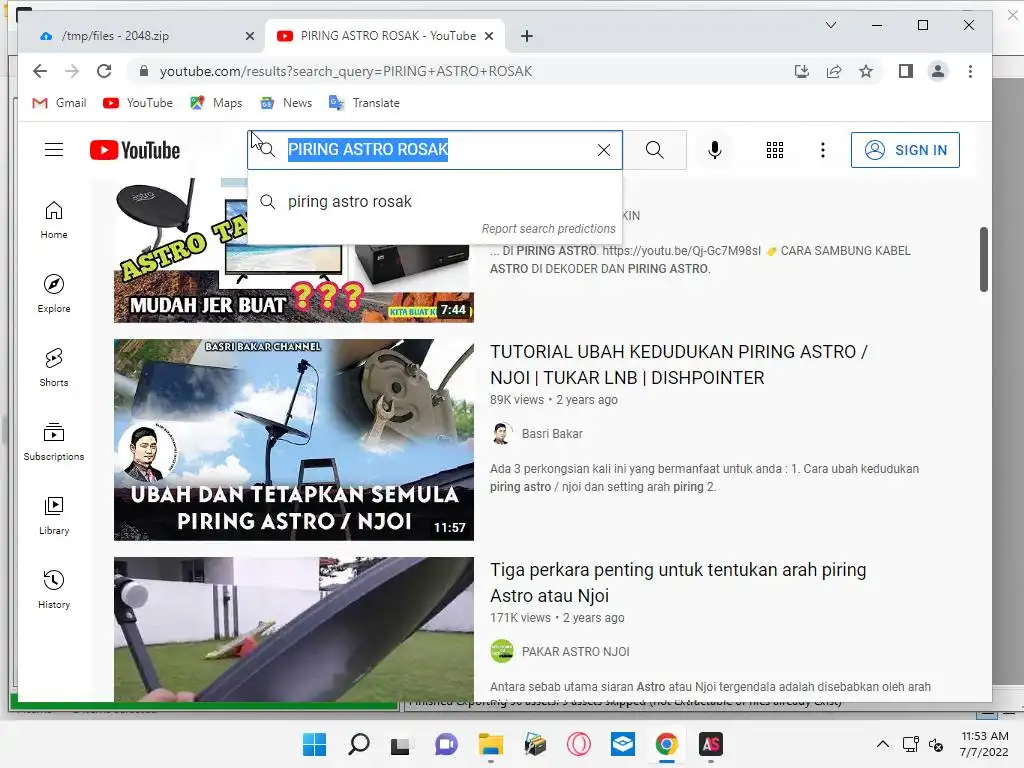The height and width of the screenshot is (768, 1024).
Task: Open the YouTube hamburger guide menu
Action: tap(54, 150)
